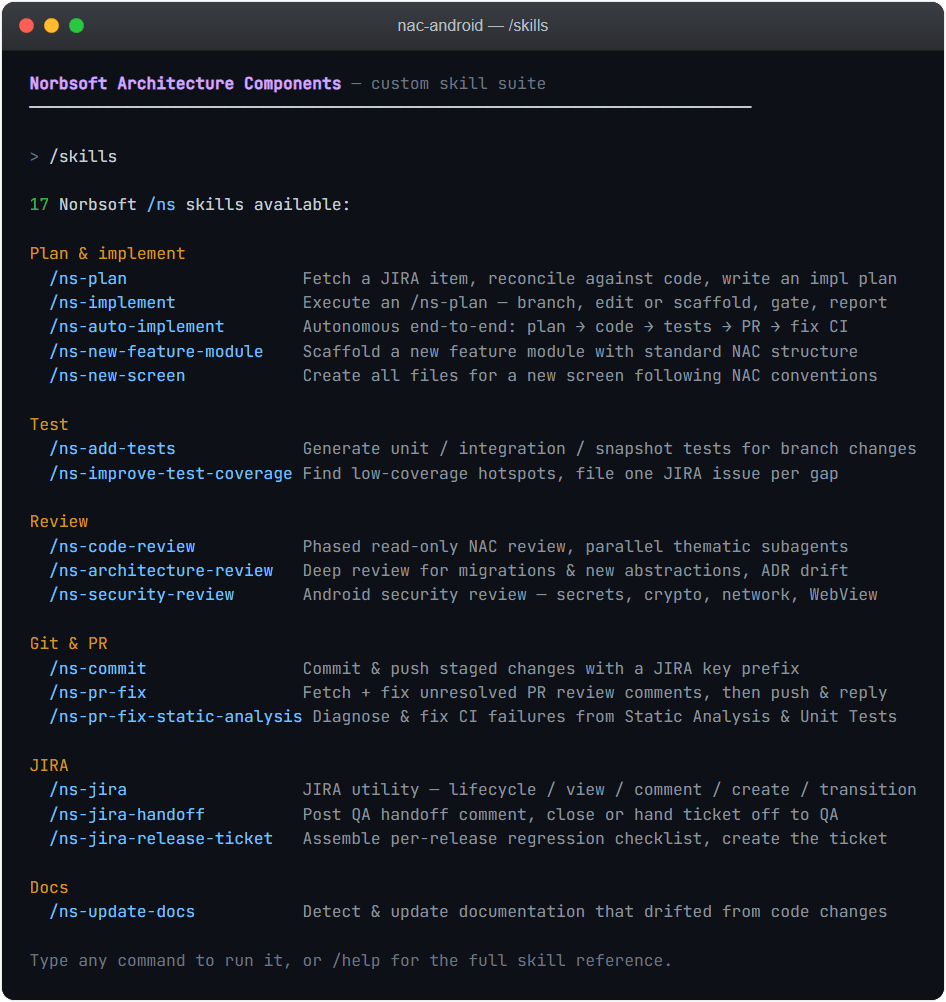946x1002 pixels.
Task: Click description 'Detect & update documentation that drifted'
Action: click(508, 911)
